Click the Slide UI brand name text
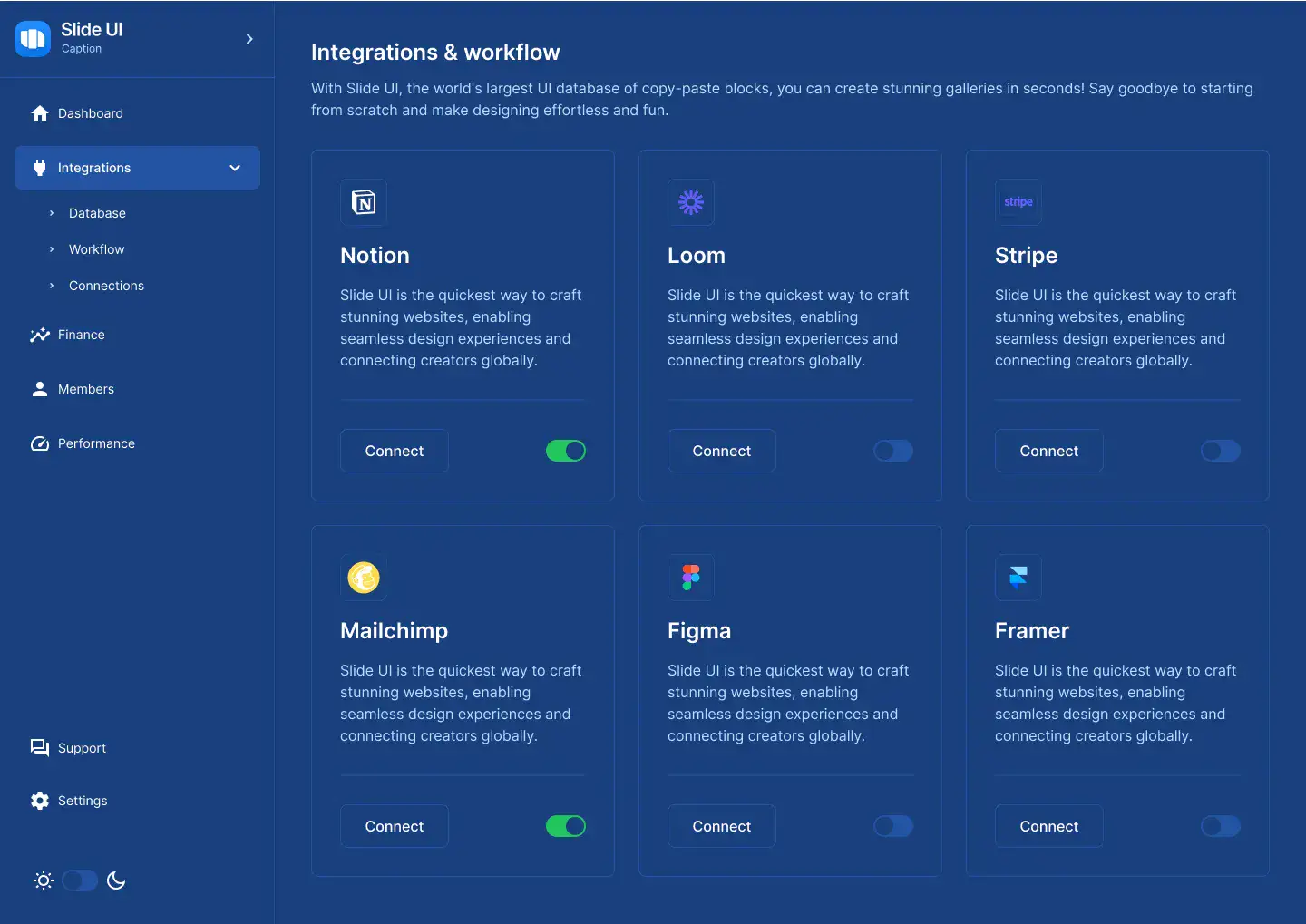Image resolution: width=1306 pixels, height=924 pixels. tap(92, 30)
